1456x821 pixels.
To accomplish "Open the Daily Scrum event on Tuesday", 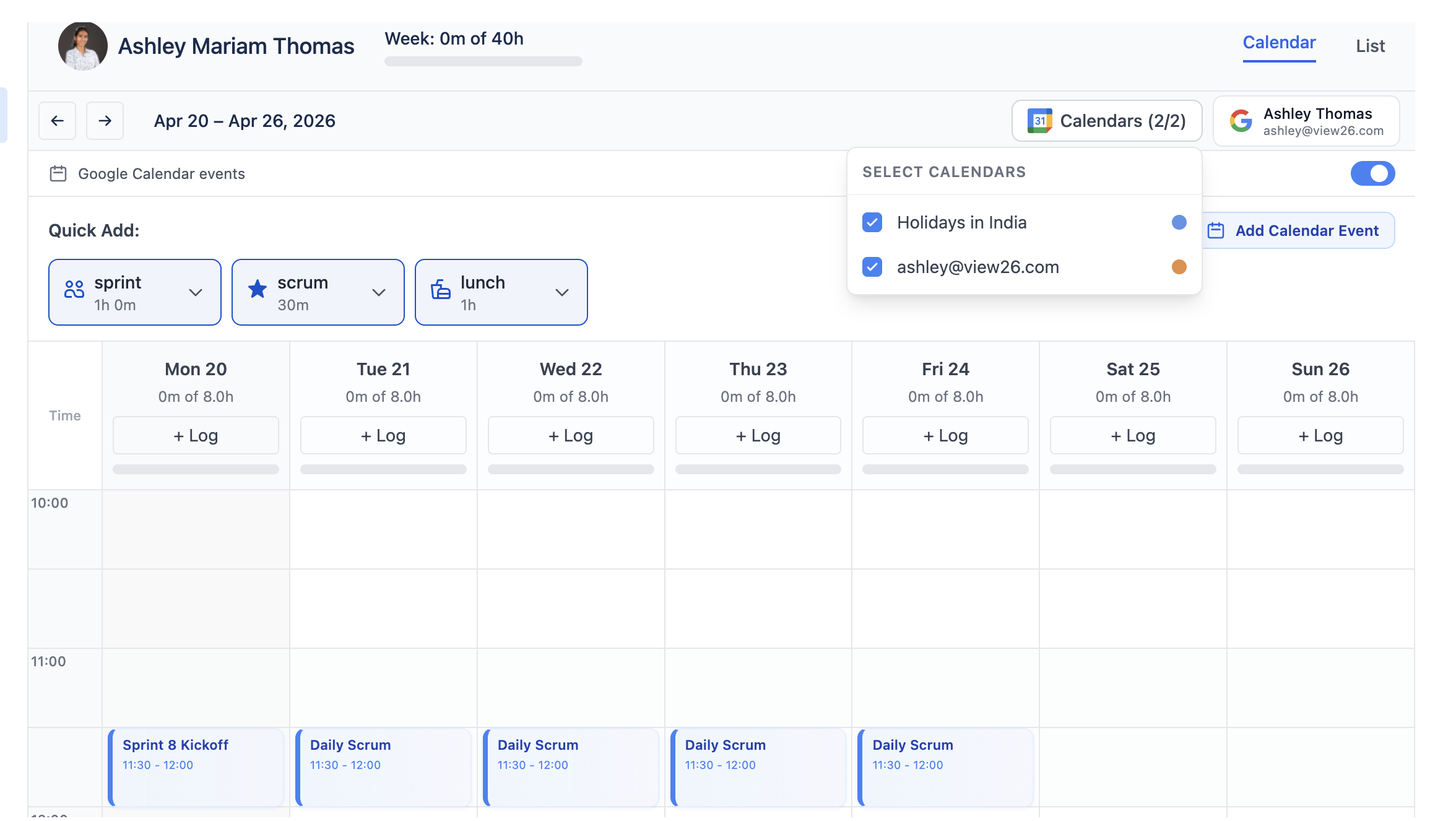I will (383, 767).
